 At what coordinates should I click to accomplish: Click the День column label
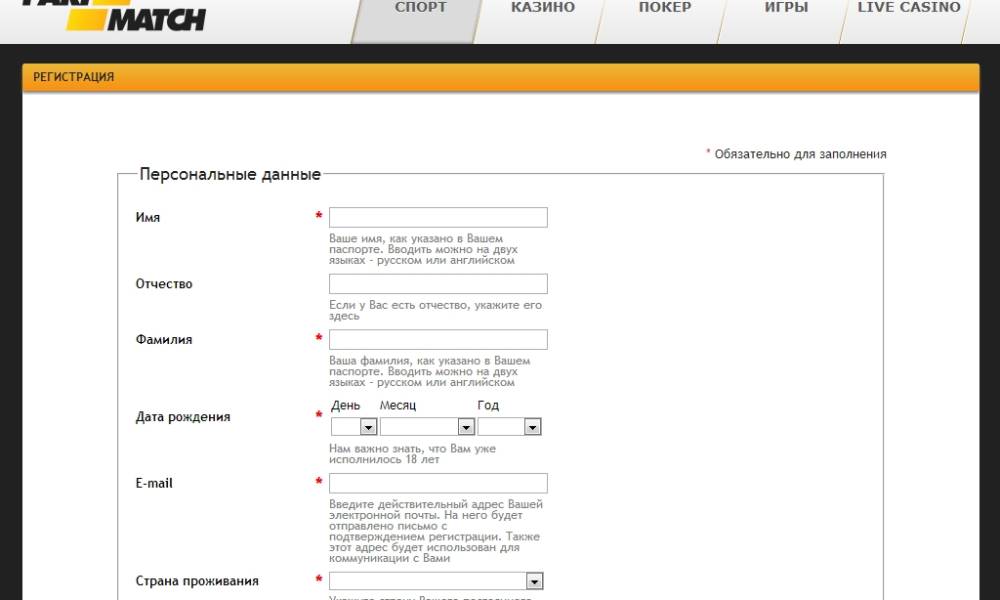coord(346,406)
